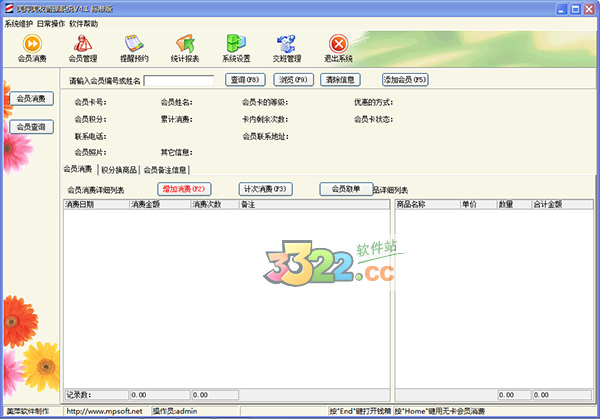Click the 商品名称 column header
This screenshot has width=600, height=419.
pyautogui.click(x=427, y=204)
